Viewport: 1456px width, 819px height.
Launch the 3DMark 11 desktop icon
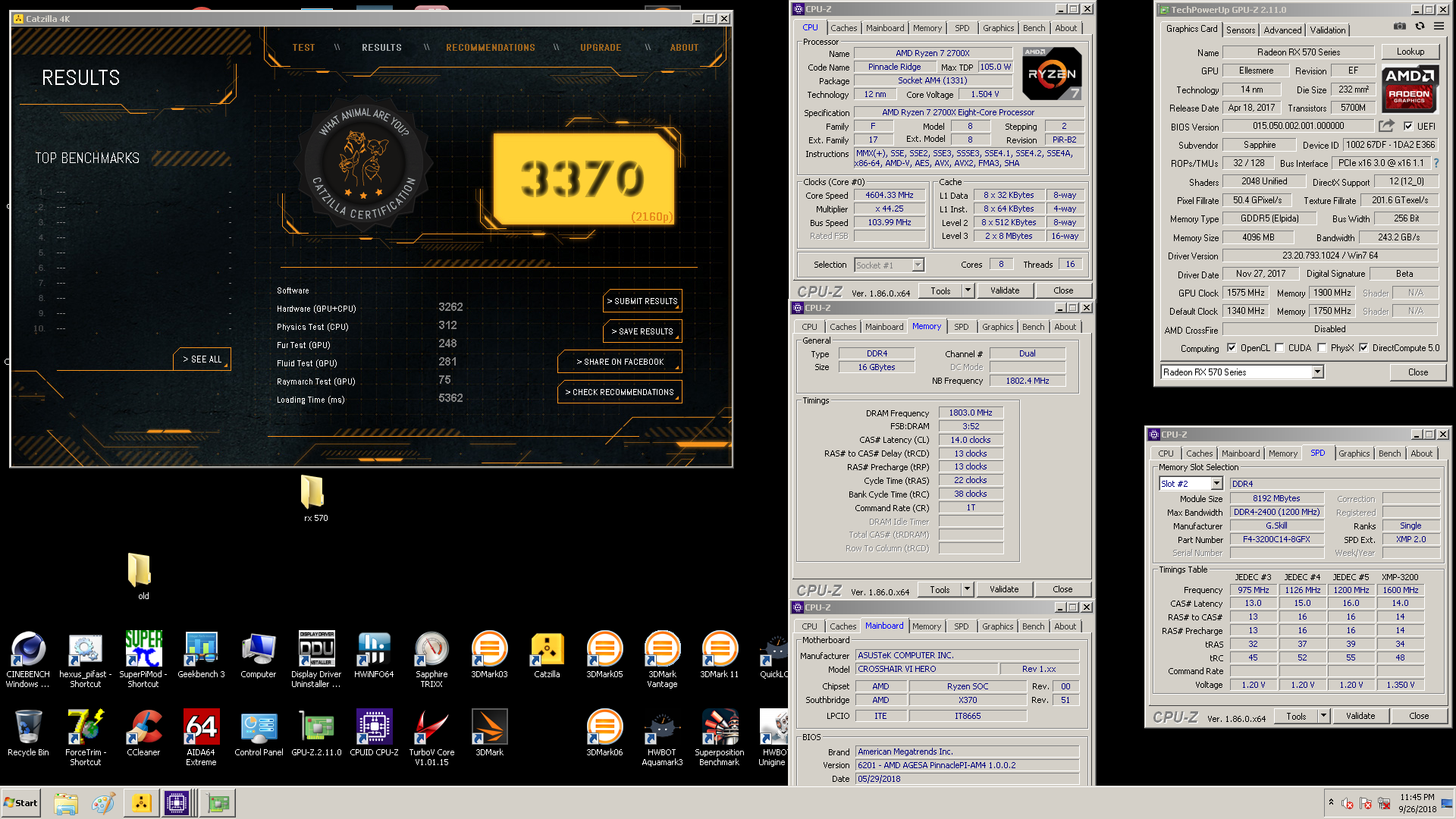click(x=719, y=654)
